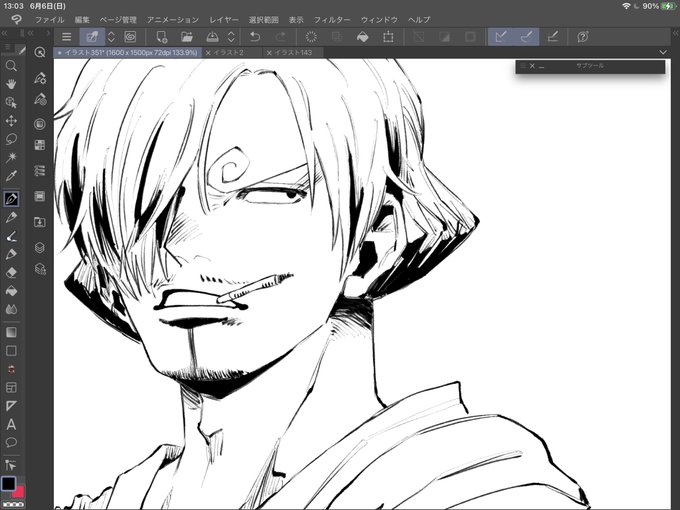Screen dimensions: 680x510
Task: Select the Text tool
Action: tap(11, 424)
